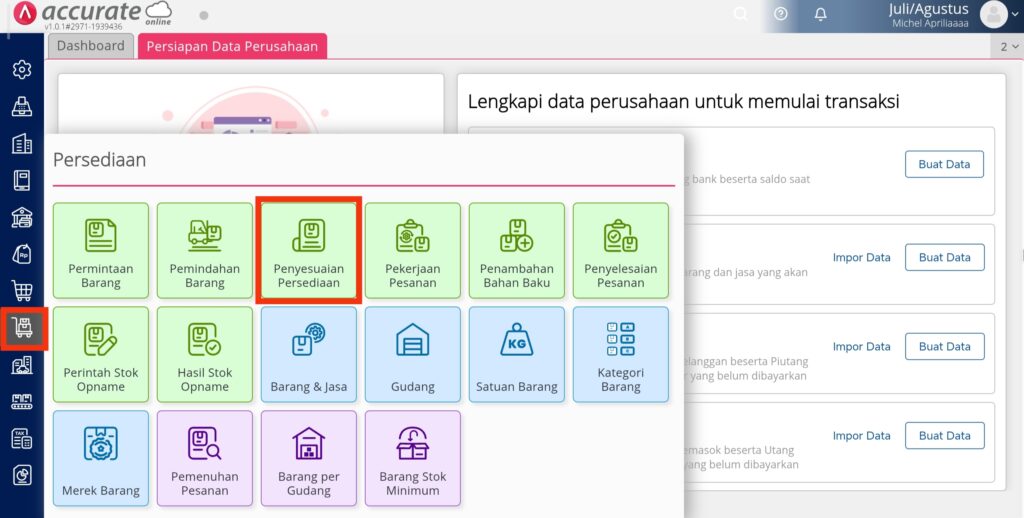Click the company building sidebar icon

coord(22,143)
